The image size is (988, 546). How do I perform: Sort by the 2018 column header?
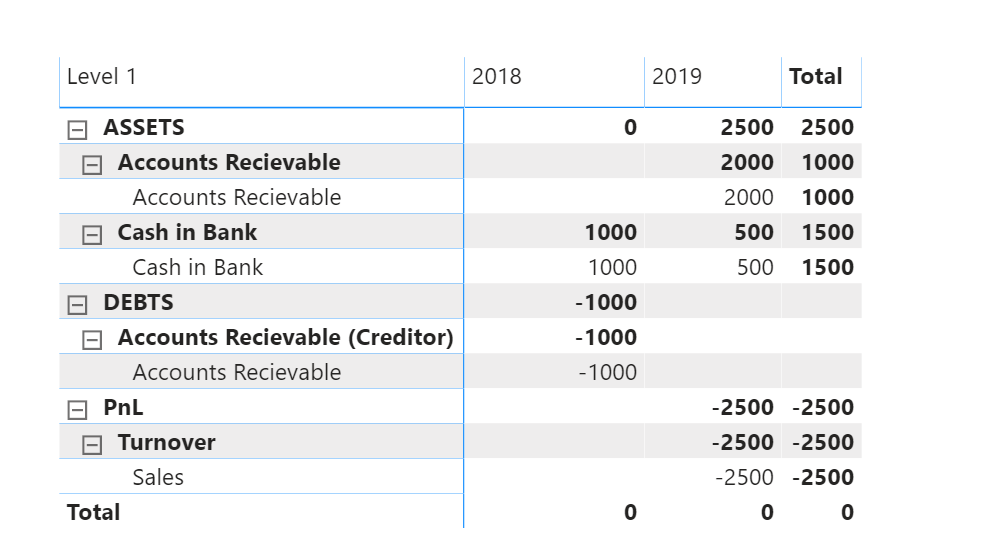[x=497, y=77]
